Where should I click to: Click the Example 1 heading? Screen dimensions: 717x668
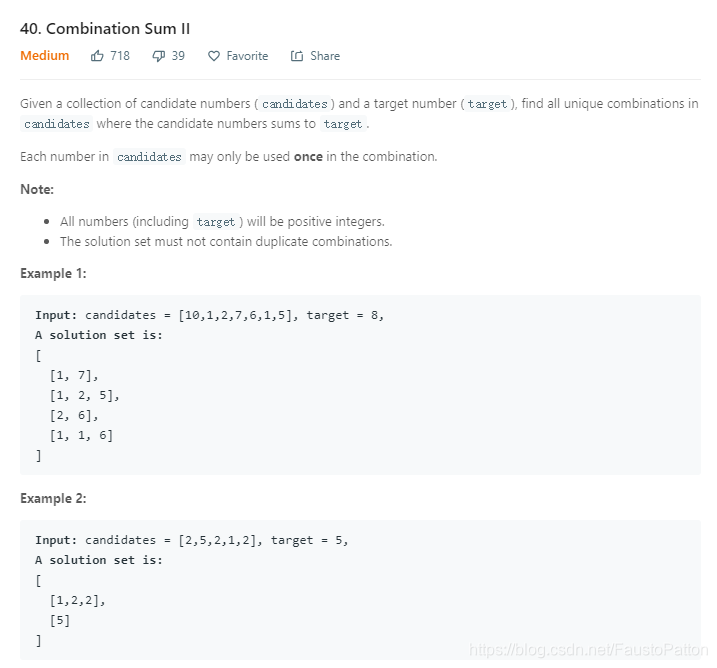coord(53,273)
